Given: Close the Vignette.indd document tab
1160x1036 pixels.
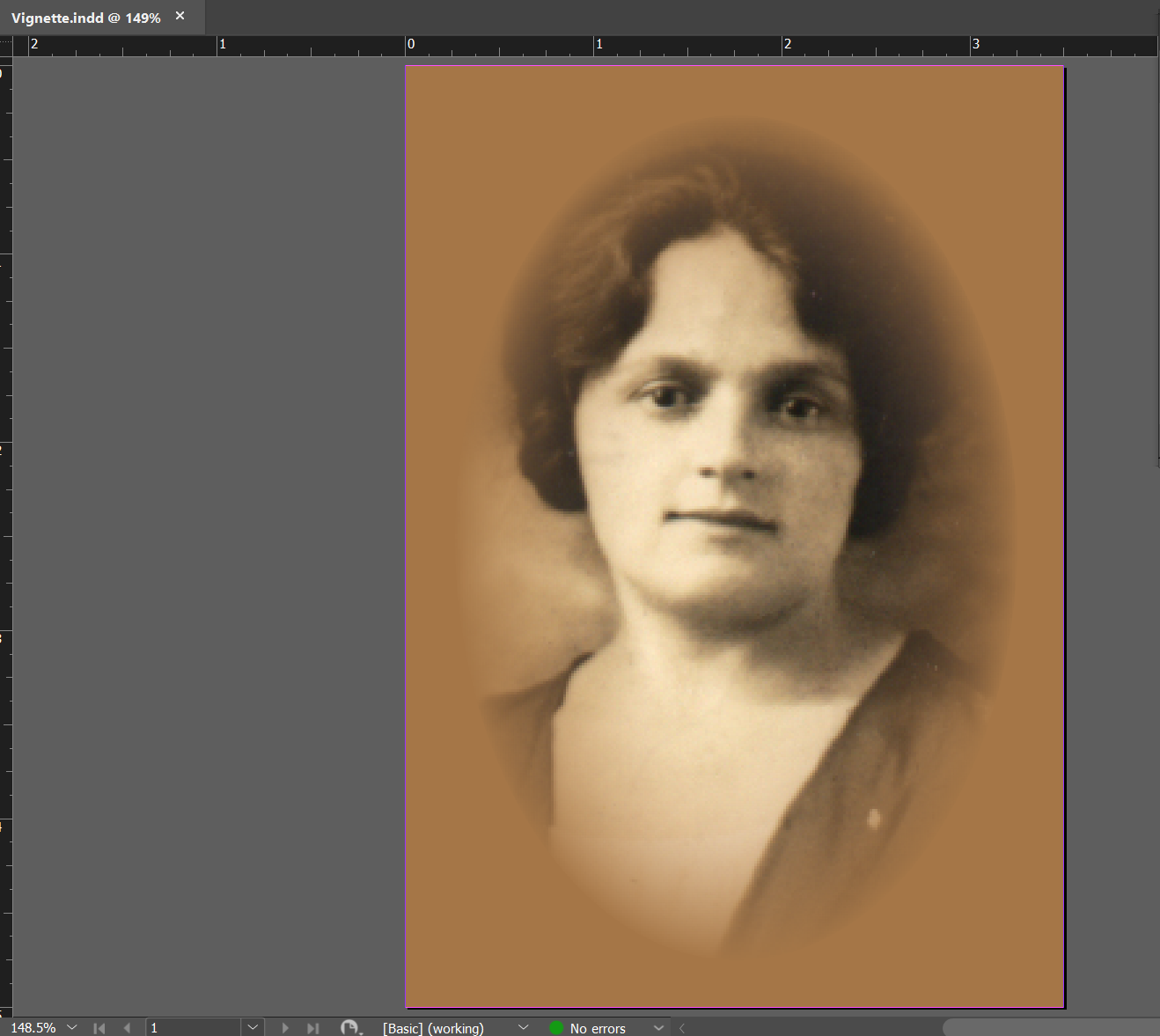Looking at the screenshot, I should pyautogui.click(x=180, y=16).
